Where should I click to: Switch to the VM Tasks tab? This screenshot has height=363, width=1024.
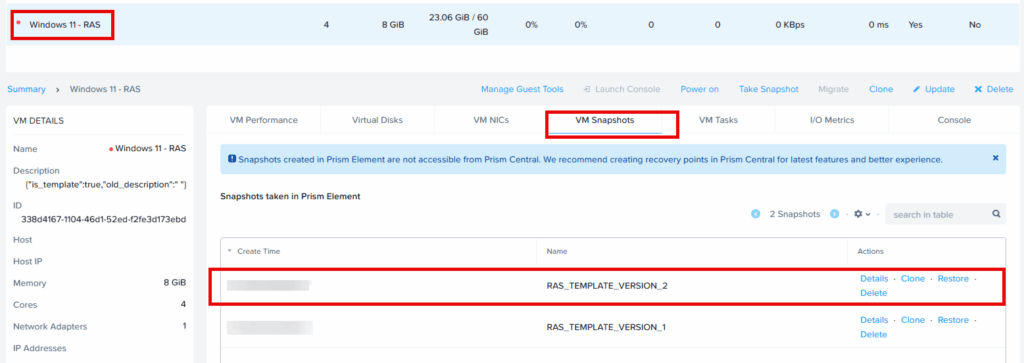coord(718,120)
